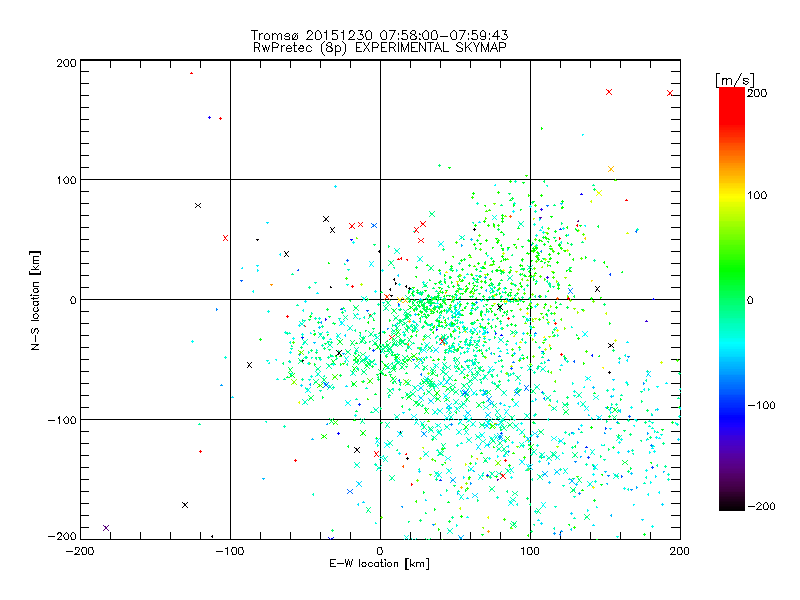Click the y-axis tick label '-200' at bottom
Image resolution: width=800 pixels, height=600 pixels.
62,536
